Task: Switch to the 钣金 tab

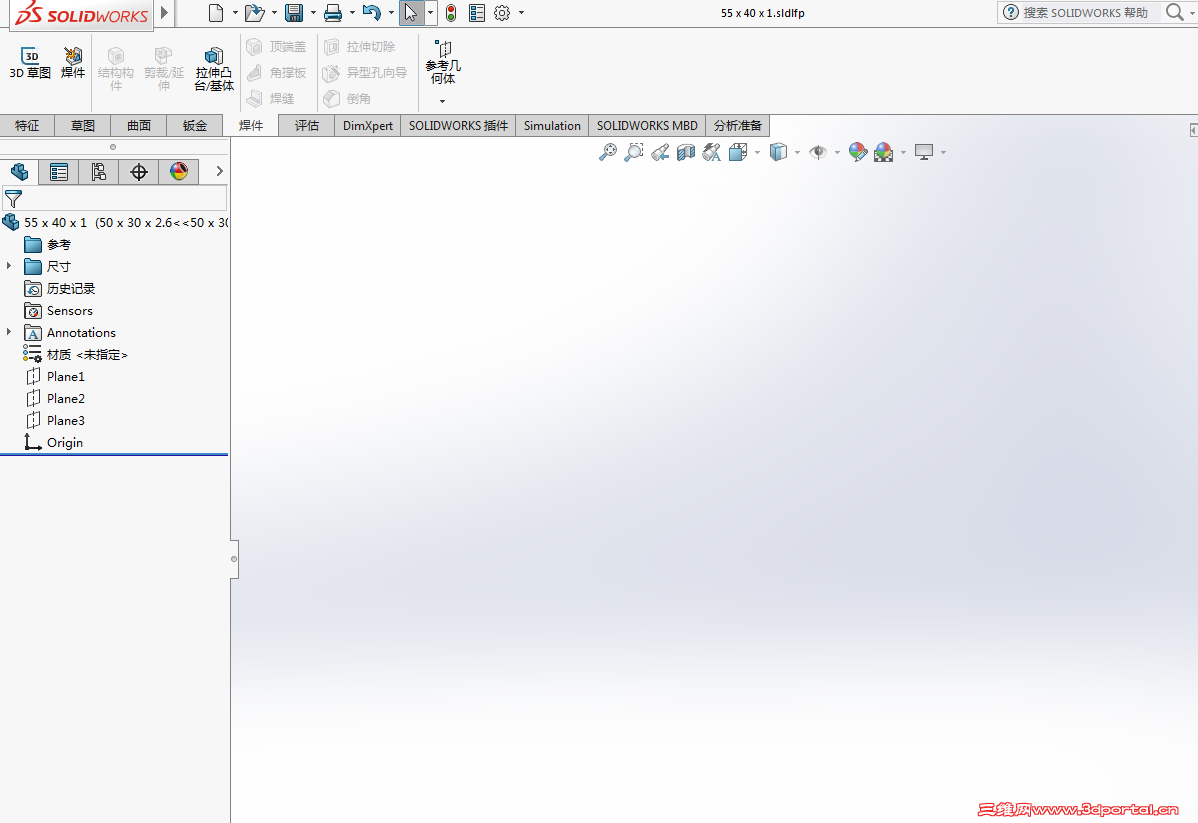Action: (195, 125)
